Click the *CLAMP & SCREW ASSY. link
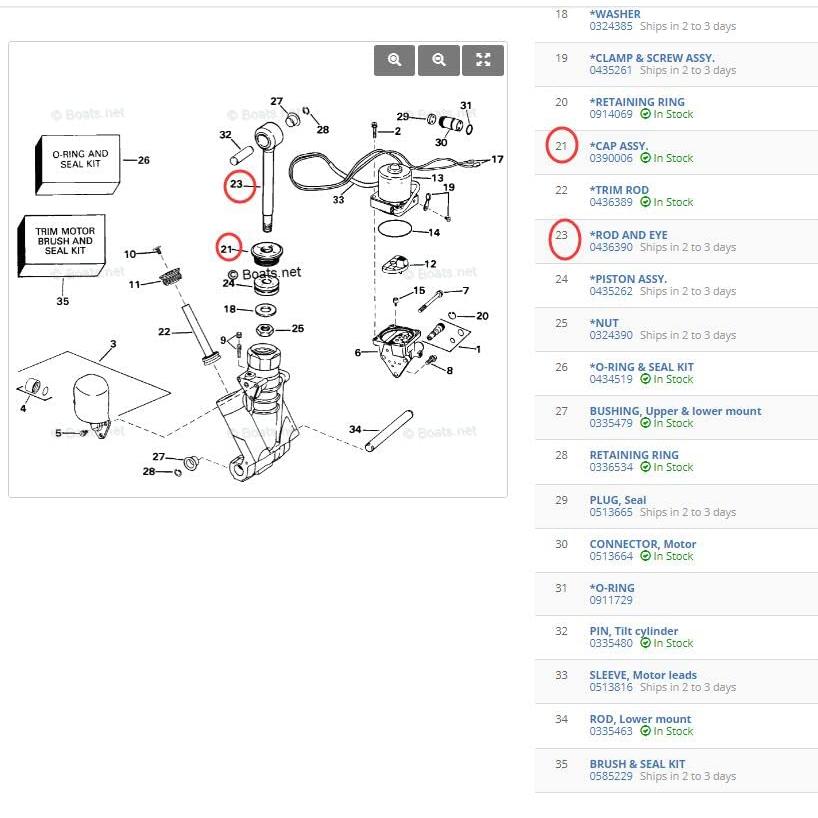818x818 pixels. pos(652,58)
